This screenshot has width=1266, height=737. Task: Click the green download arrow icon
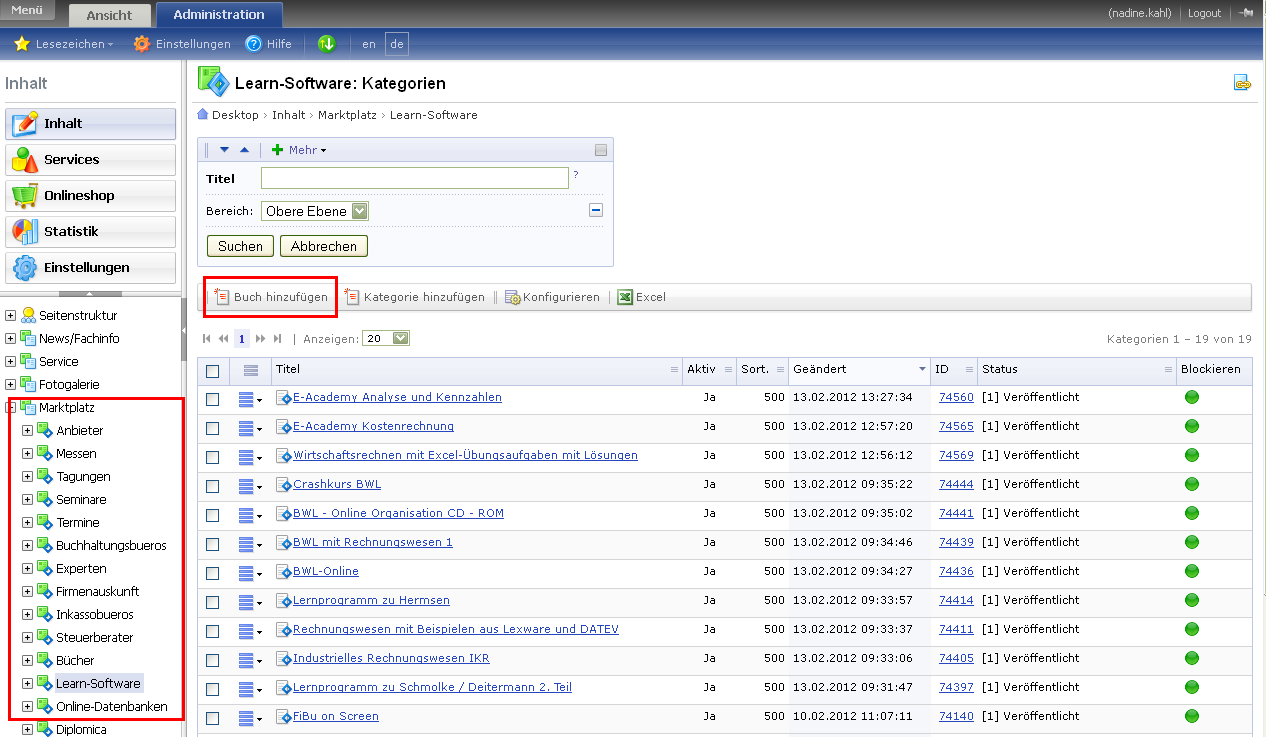(326, 44)
